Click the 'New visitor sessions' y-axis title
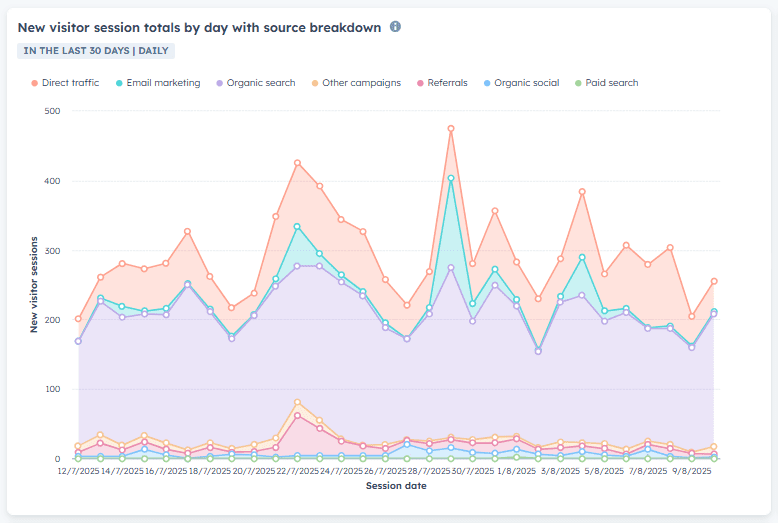The height and width of the screenshot is (523, 778). (x=33, y=284)
